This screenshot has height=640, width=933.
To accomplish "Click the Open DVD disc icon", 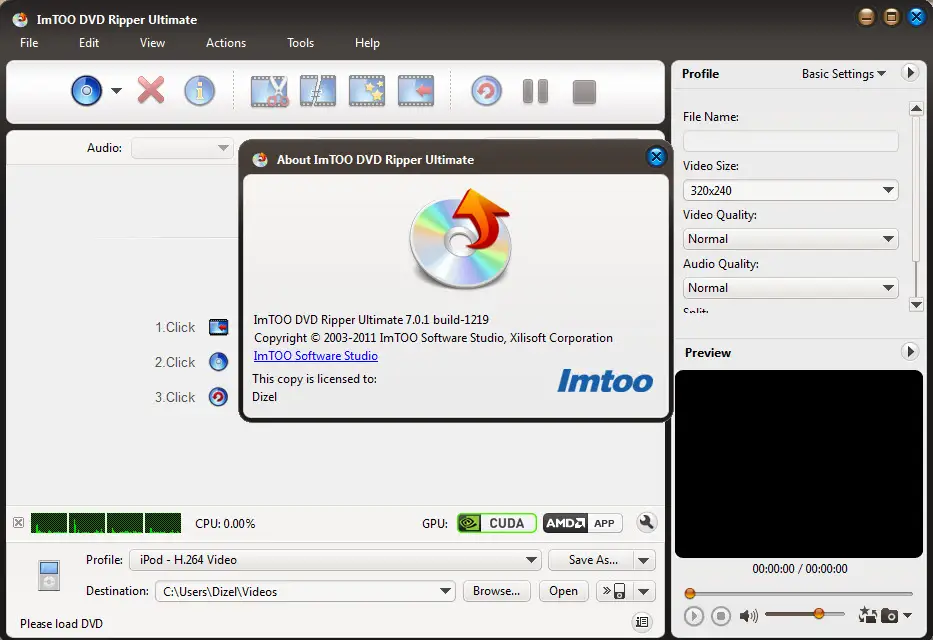I will coord(86,91).
